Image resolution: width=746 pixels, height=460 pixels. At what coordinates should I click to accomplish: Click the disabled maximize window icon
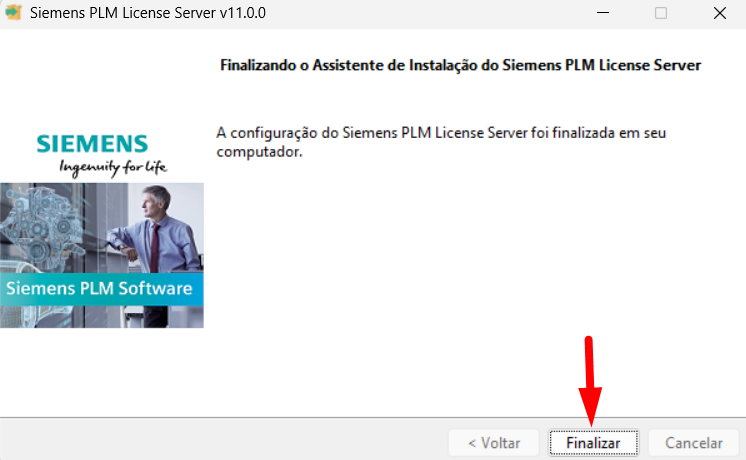pos(661,13)
